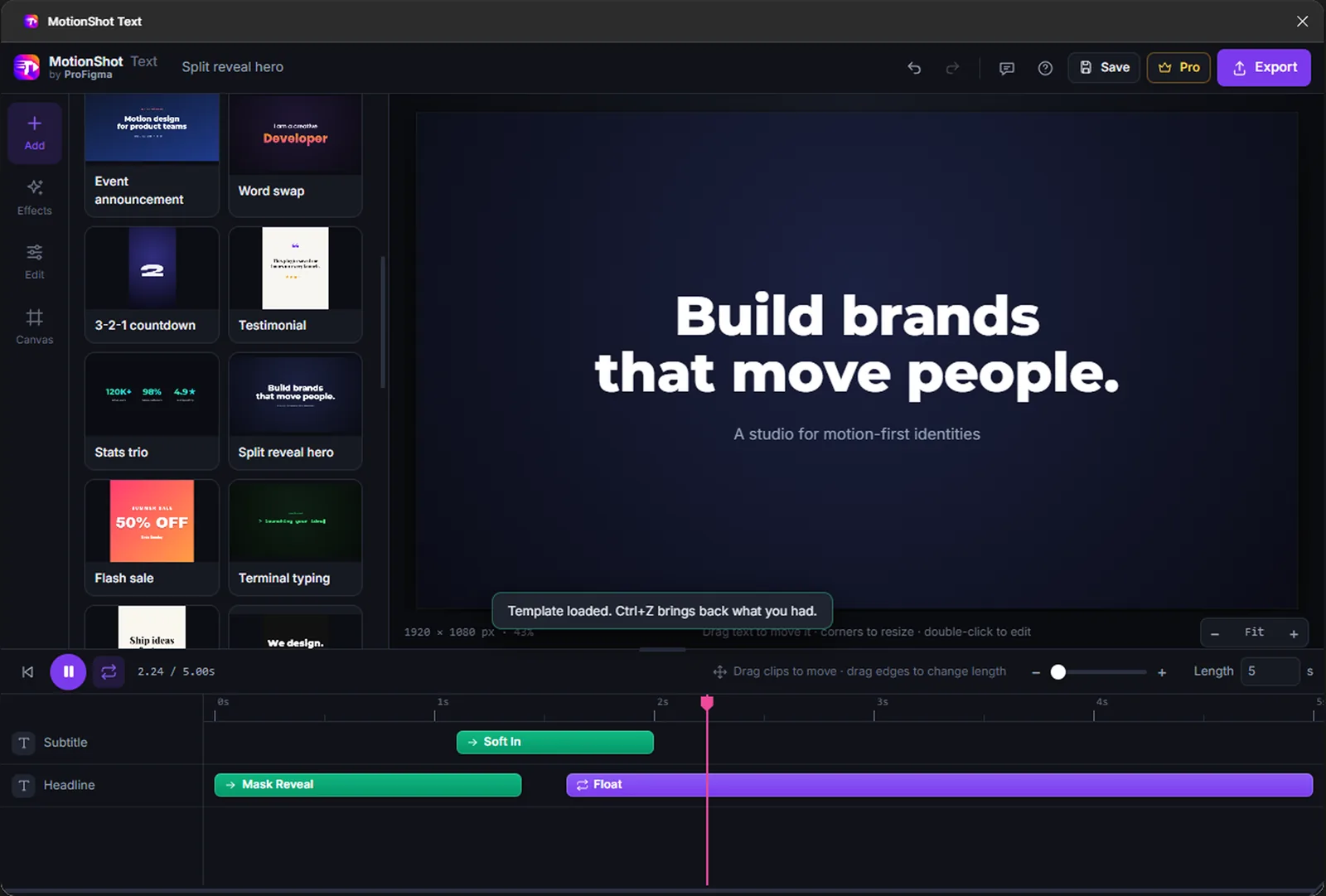The width and height of the screenshot is (1326, 896).
Task: Edit the Length input field
Action: 1270,671
